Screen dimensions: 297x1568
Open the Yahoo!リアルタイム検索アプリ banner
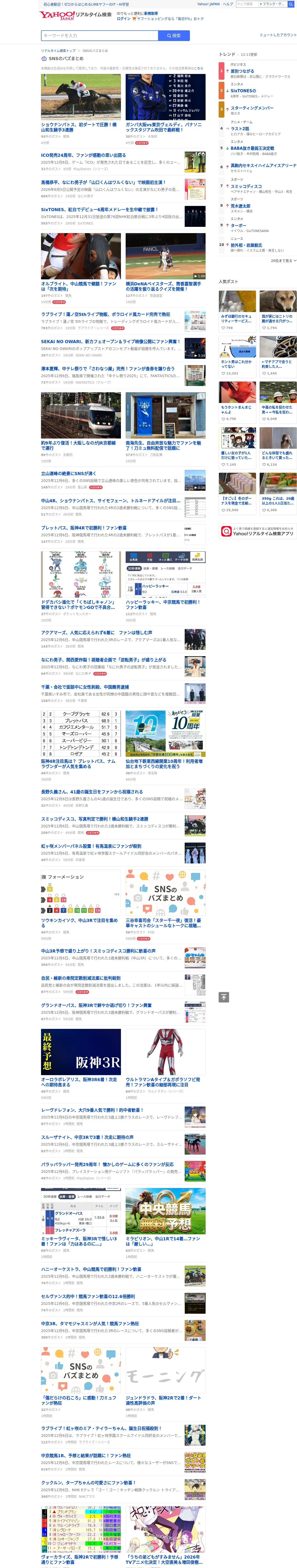pyautogui.click(x=258, y=531)
